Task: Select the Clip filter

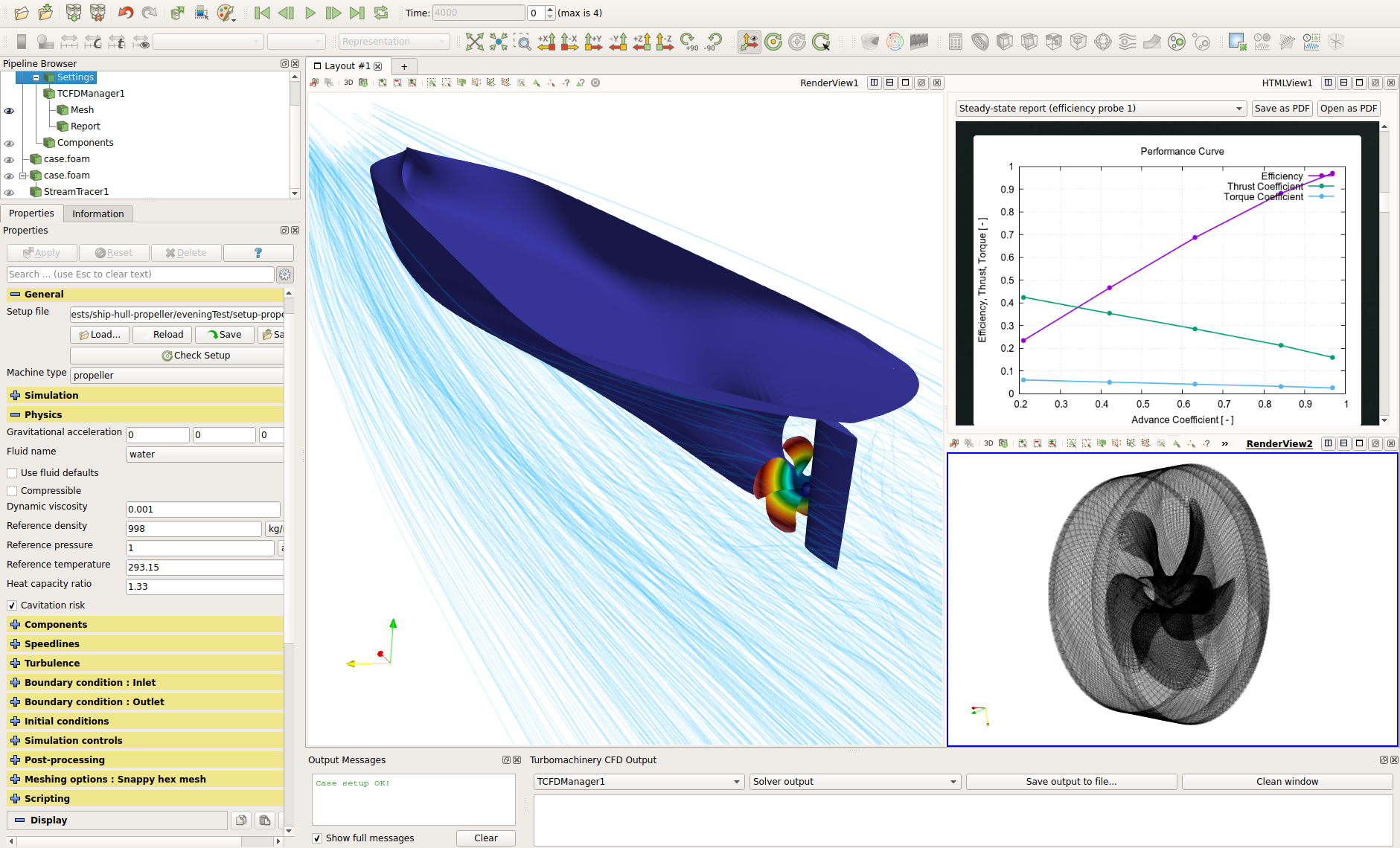Action: coord(1005,42)
